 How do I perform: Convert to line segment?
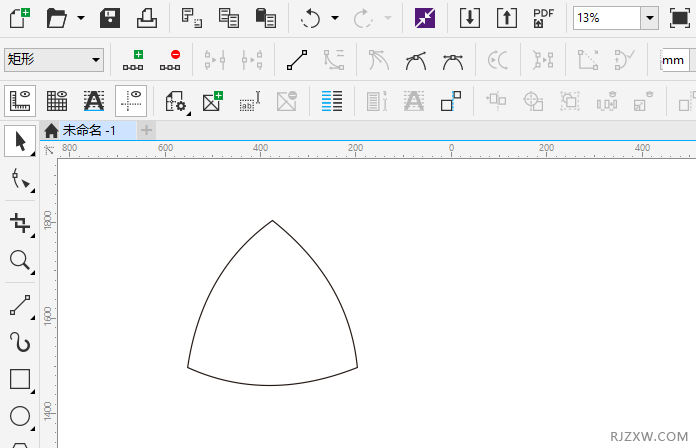[297, 60]
